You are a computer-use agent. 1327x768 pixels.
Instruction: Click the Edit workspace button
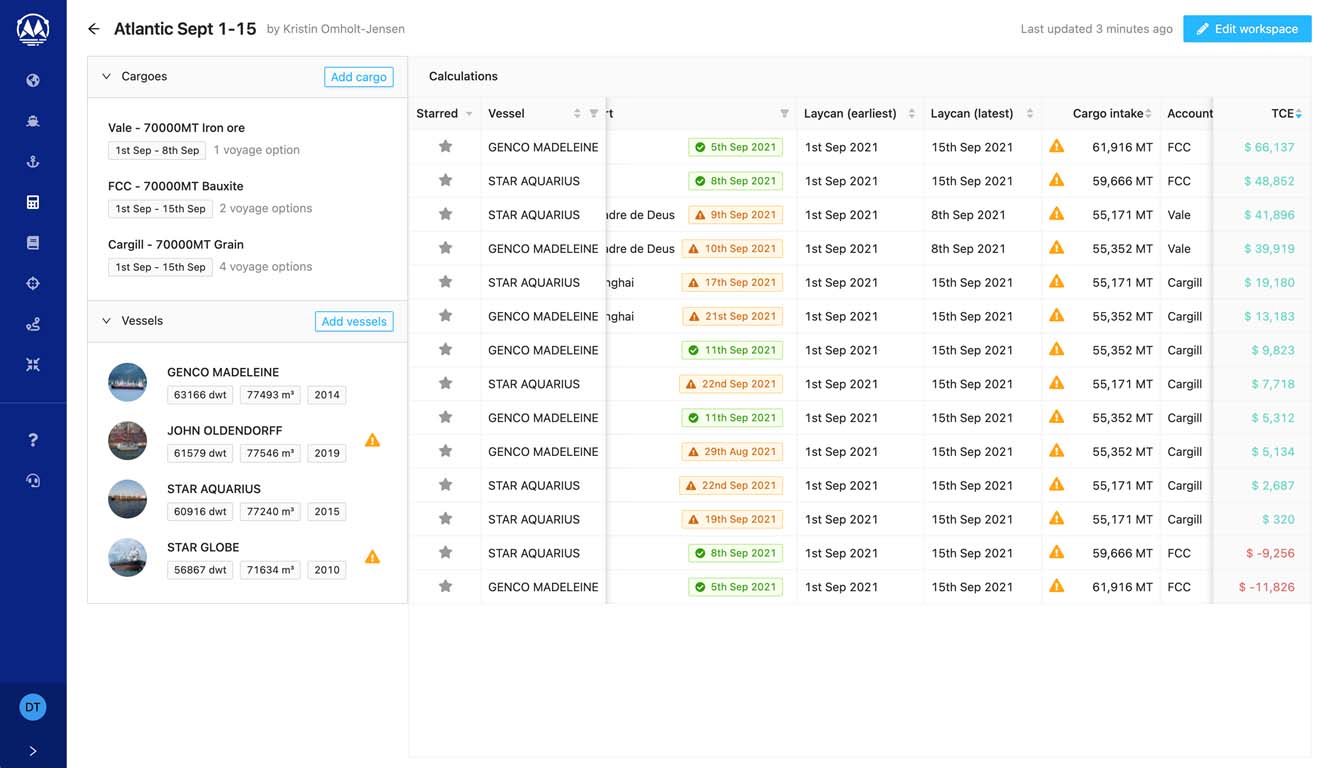coord(1246,29)
